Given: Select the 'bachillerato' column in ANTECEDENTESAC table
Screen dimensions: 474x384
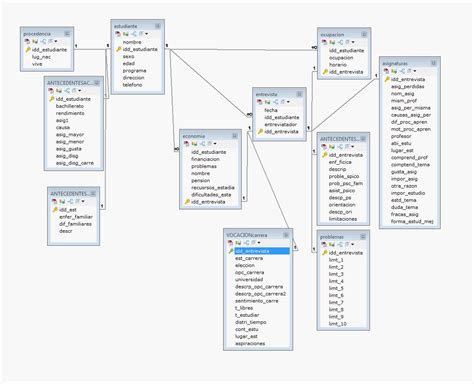Looking at the screenshot, I should [x=70, y=106].
